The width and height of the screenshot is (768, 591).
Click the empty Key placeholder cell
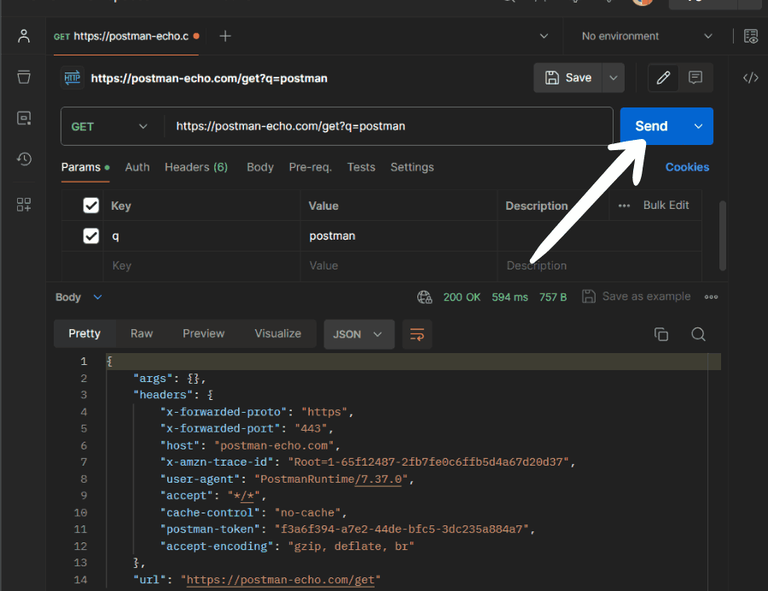(202, 266)
